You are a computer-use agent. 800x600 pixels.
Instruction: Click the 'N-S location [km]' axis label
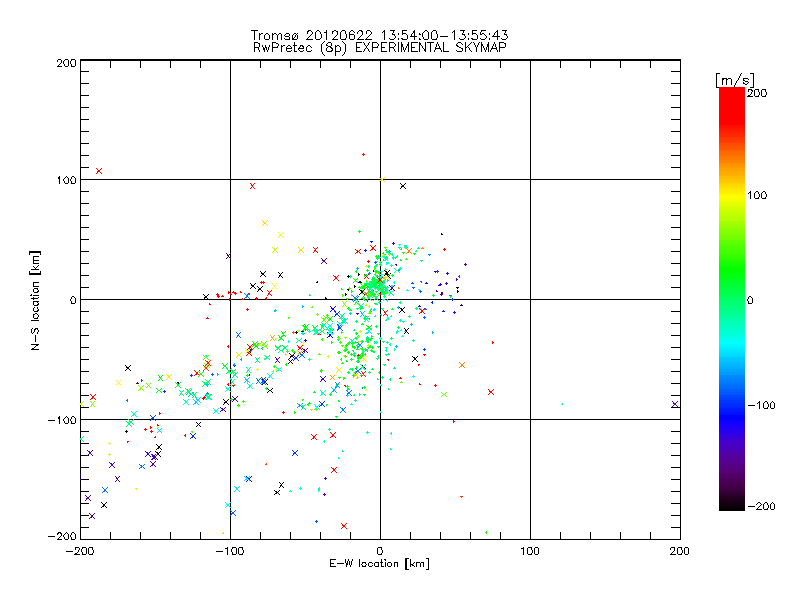pos(35,300)
